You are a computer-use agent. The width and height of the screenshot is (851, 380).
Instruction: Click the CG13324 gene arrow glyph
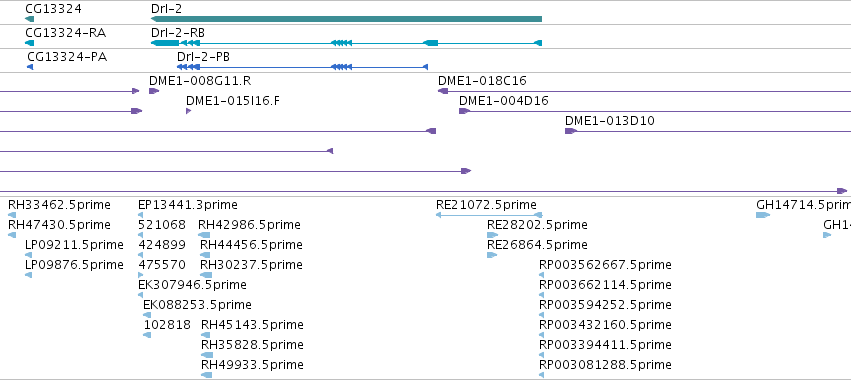[x=29, y=19]
